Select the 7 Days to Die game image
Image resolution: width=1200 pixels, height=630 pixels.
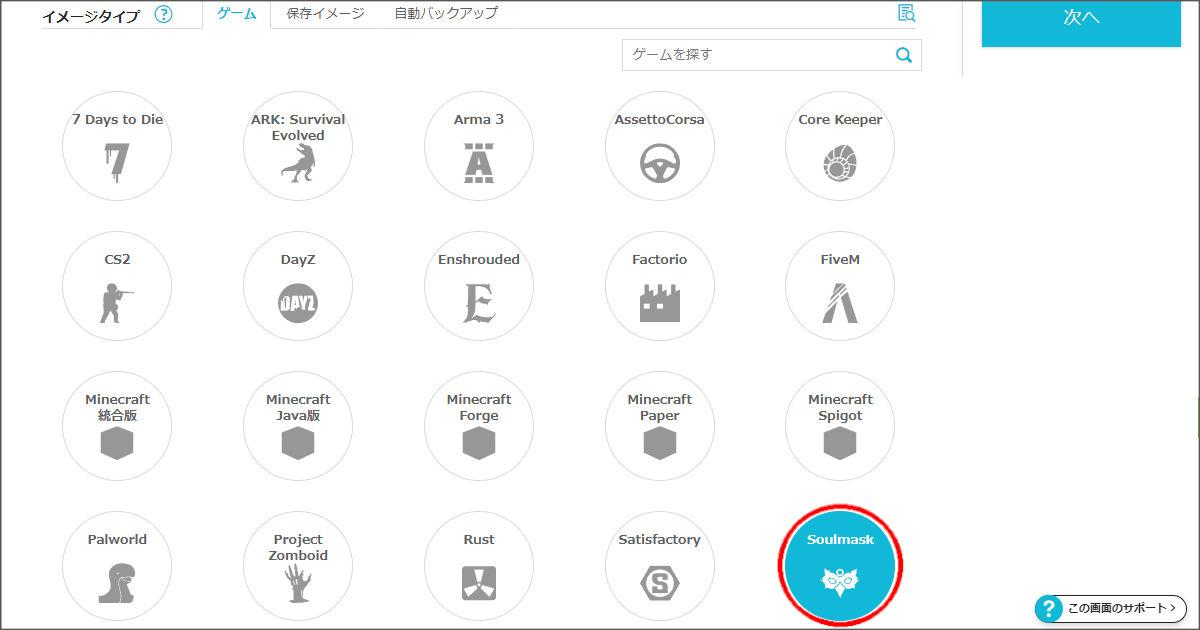click(x=117, y=146)
